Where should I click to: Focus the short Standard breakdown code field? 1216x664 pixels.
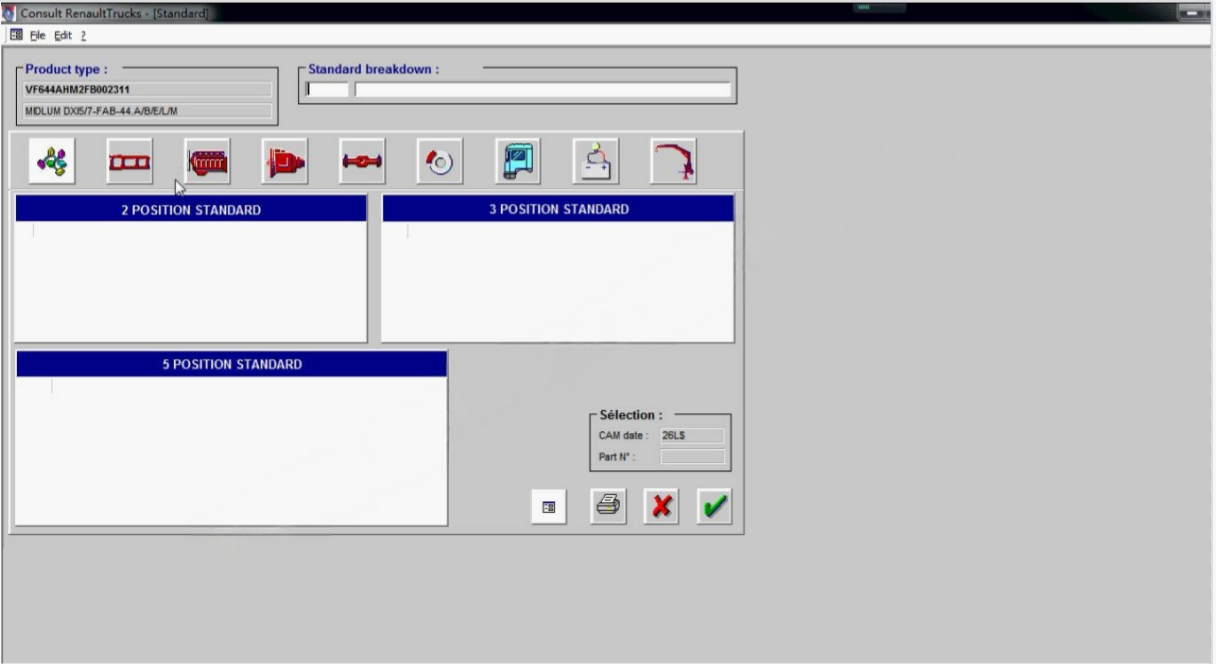[328, 89]
